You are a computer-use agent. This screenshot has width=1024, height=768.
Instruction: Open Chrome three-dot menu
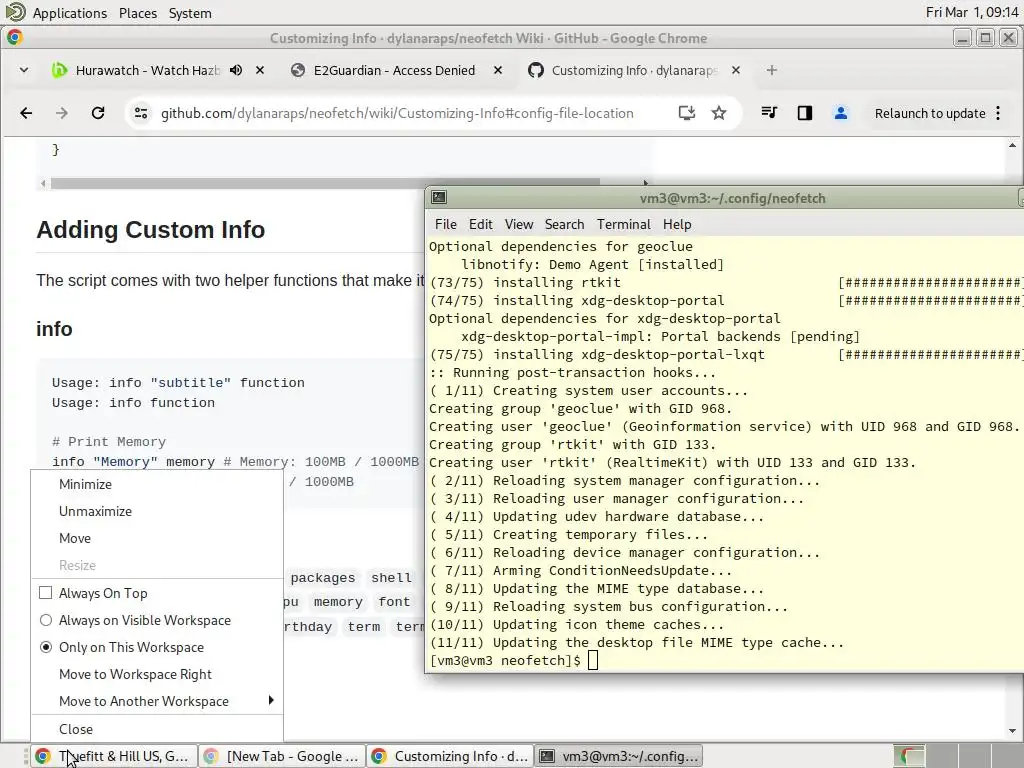point(998,113)
